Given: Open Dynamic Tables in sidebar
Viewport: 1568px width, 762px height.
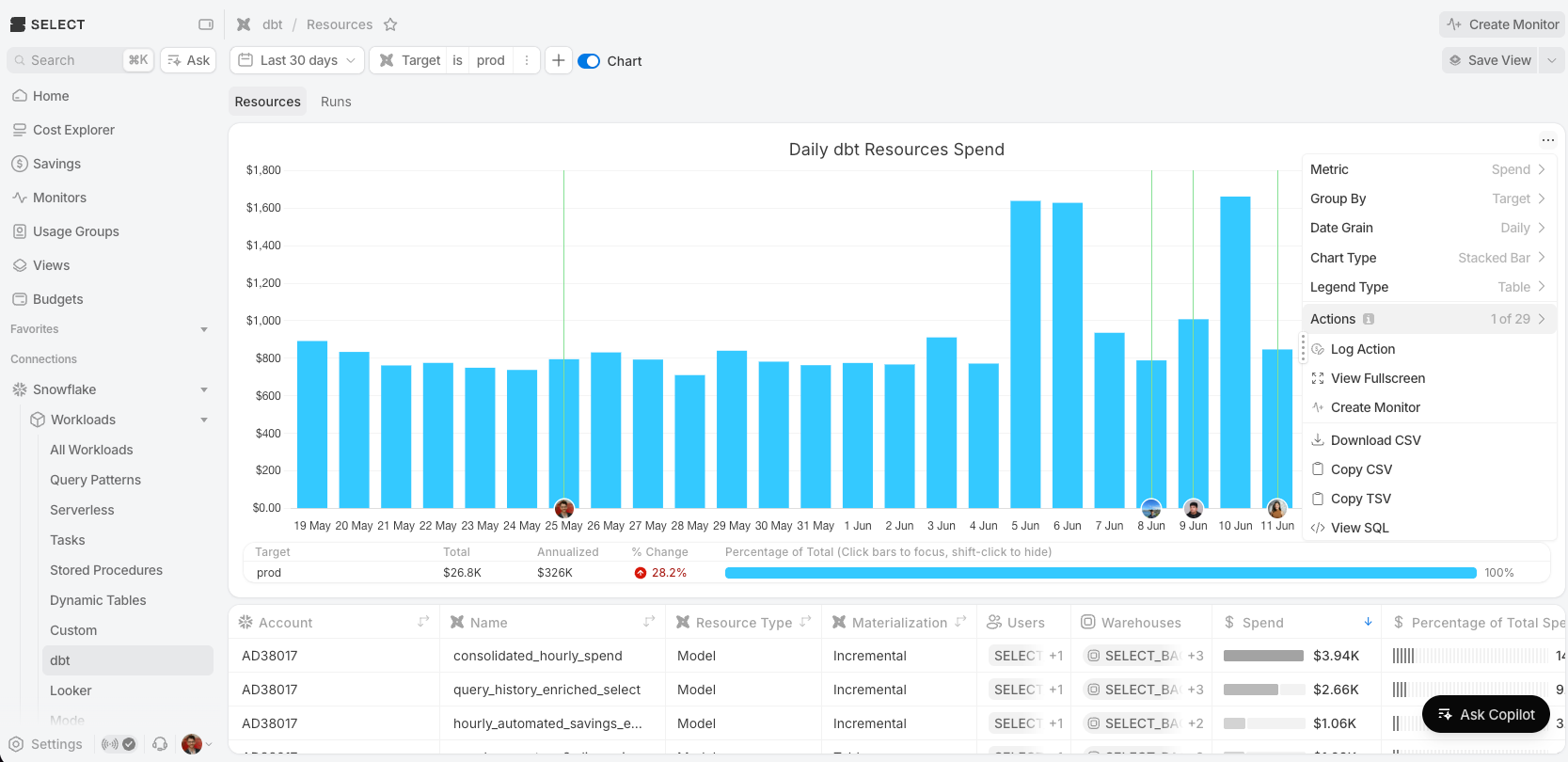Looking at the screenshot, I should point(98,600).
